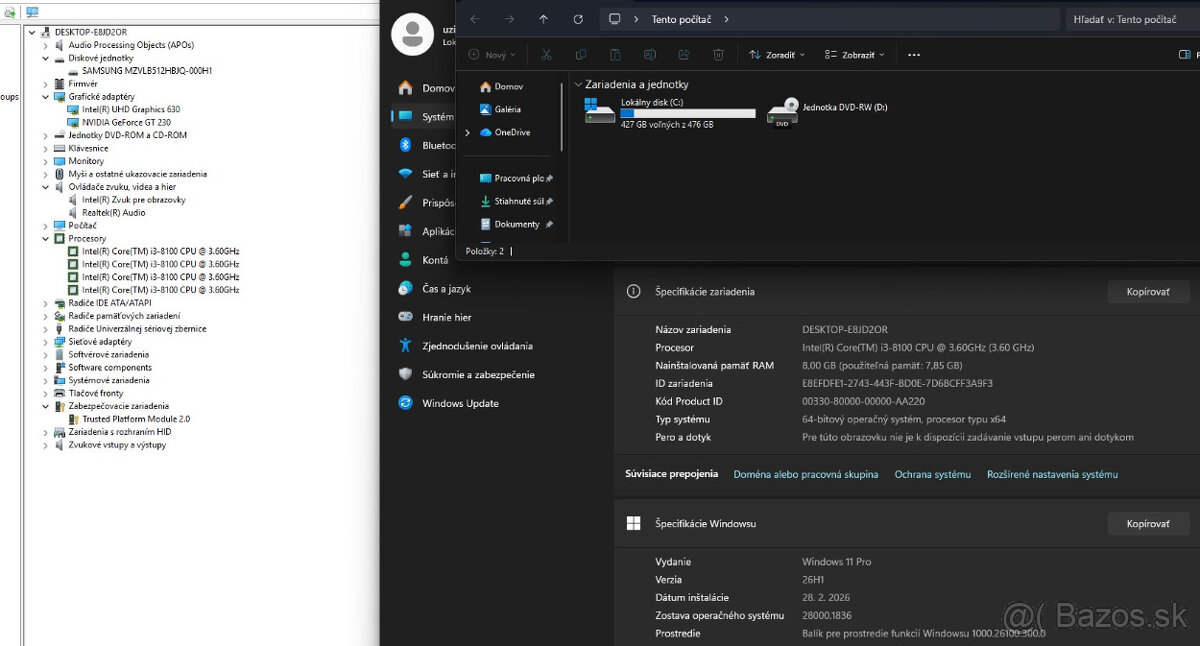Viewport: 1200px width, 646px height.
Task: Expand OneDrive in navigation pane
Action: click(467, 132)
